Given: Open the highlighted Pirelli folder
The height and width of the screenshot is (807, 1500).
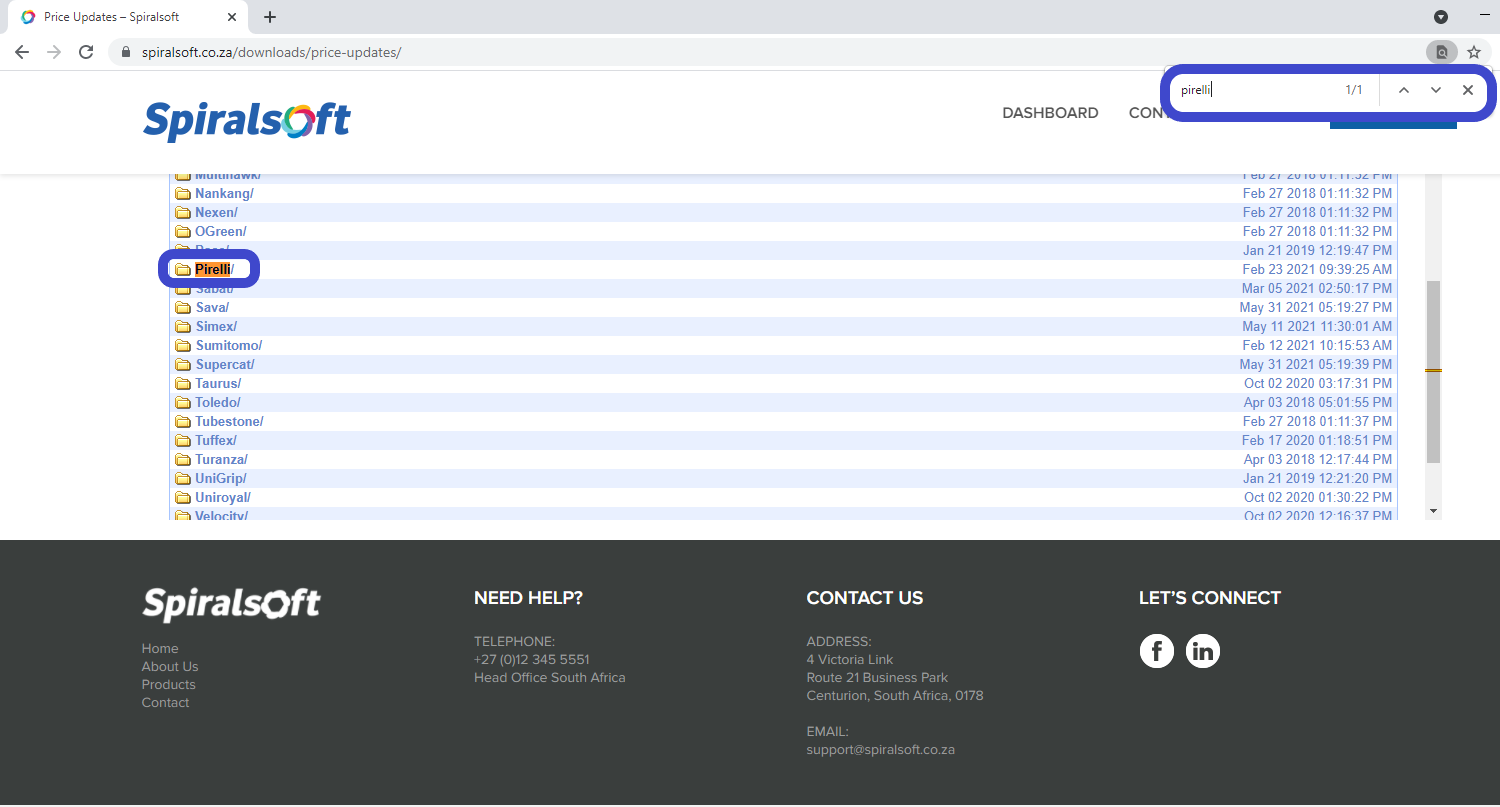Looking at the screenshot, I should pyautogui.click(x=214, y=269).
